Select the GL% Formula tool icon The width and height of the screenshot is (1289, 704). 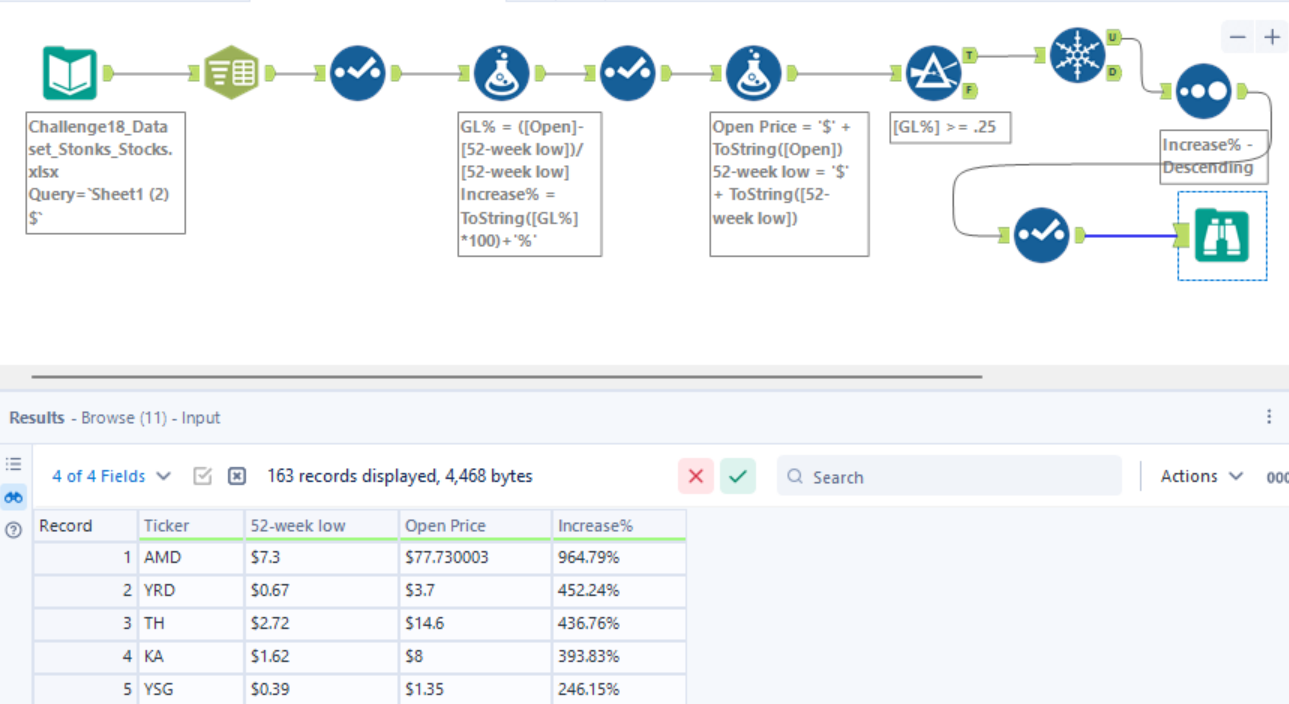click(x=501, y=73)
